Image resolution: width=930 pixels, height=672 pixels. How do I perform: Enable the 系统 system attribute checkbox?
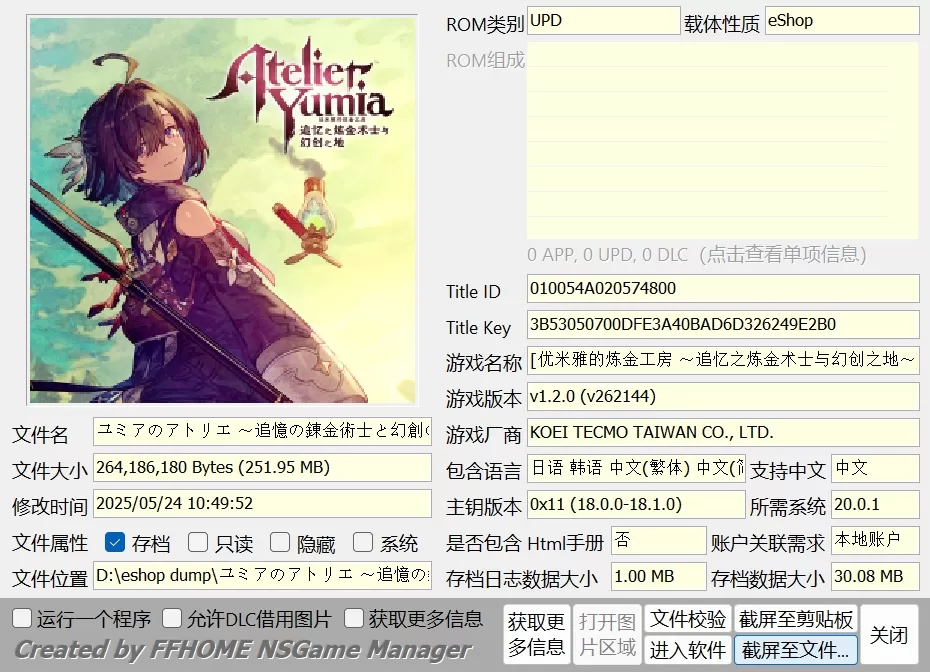click(363, 543)
